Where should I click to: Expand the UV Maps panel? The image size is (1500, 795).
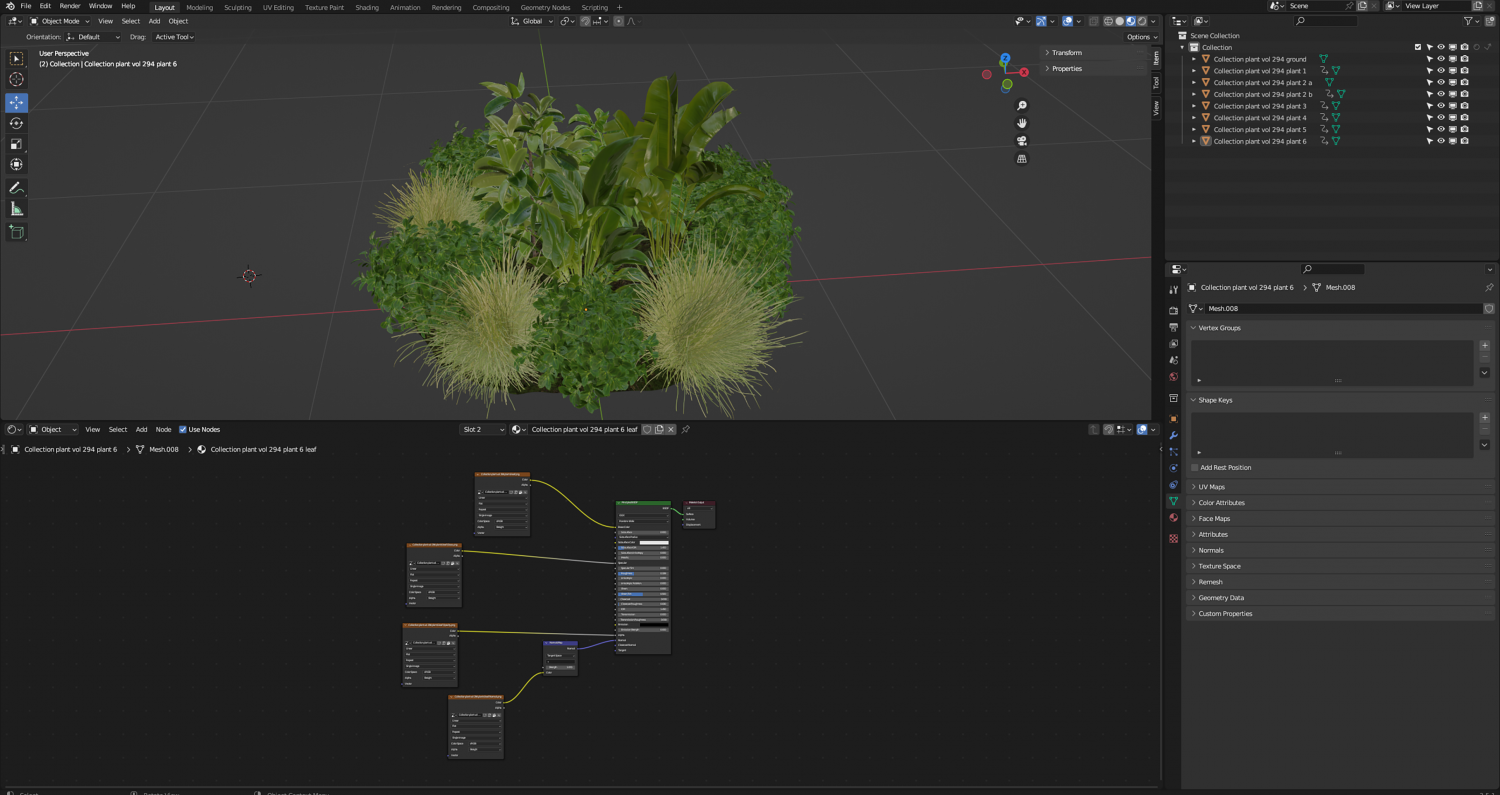[x=1341, y=487]
